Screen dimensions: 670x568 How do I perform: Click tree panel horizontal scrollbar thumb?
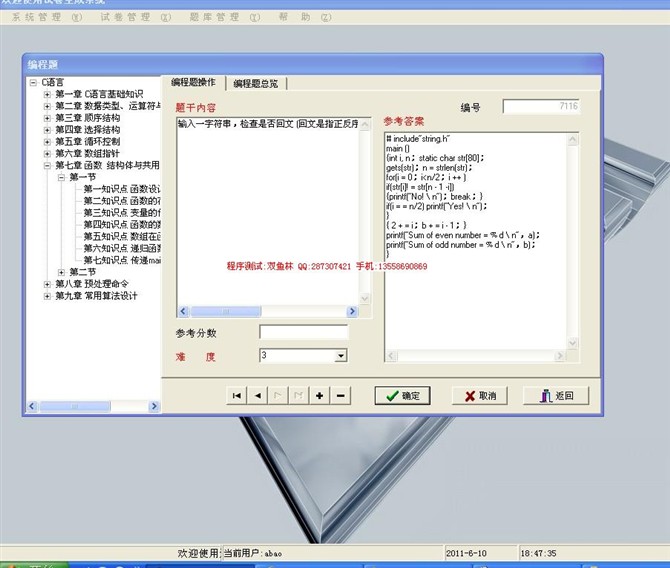pos(75,406)
